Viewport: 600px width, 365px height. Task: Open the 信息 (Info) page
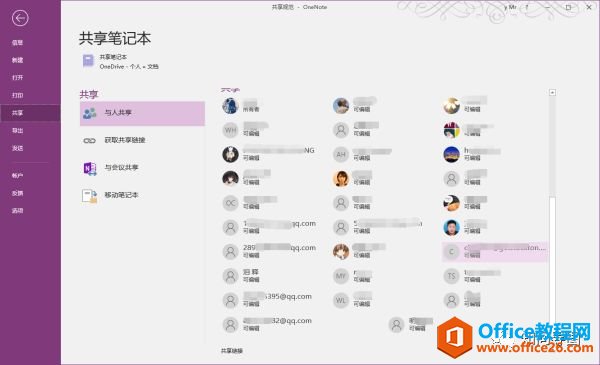point(17,42)
